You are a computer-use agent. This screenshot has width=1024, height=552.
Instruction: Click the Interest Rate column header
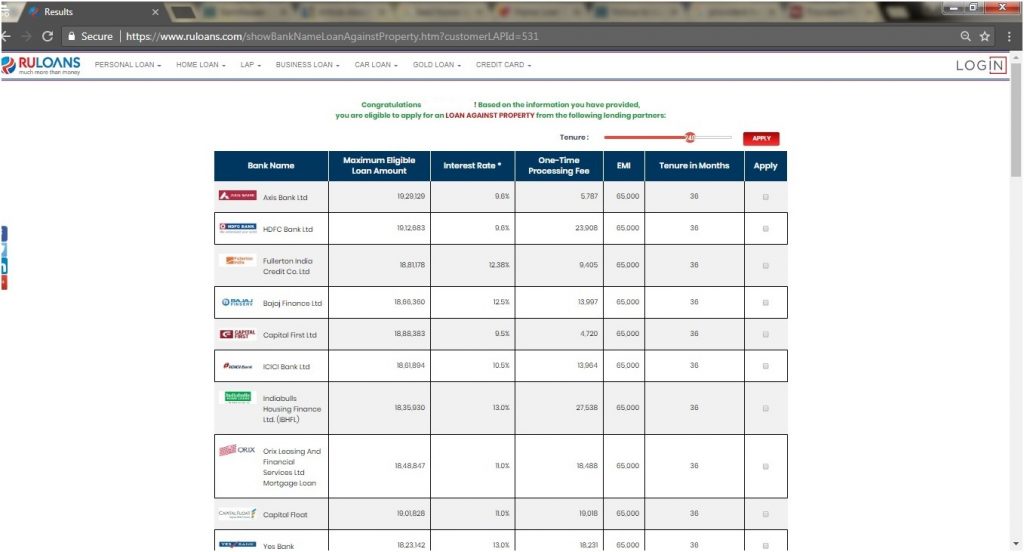tap(472, 166)
